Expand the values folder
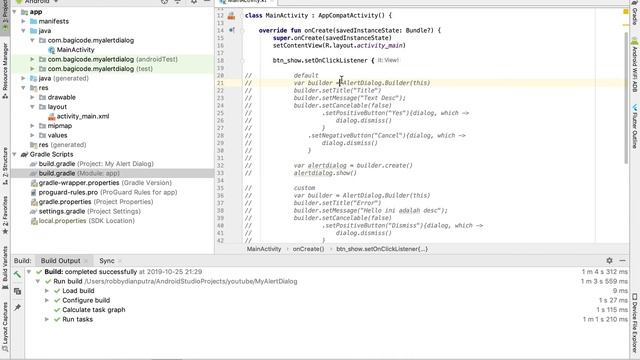640x360 pixels. 33,135
